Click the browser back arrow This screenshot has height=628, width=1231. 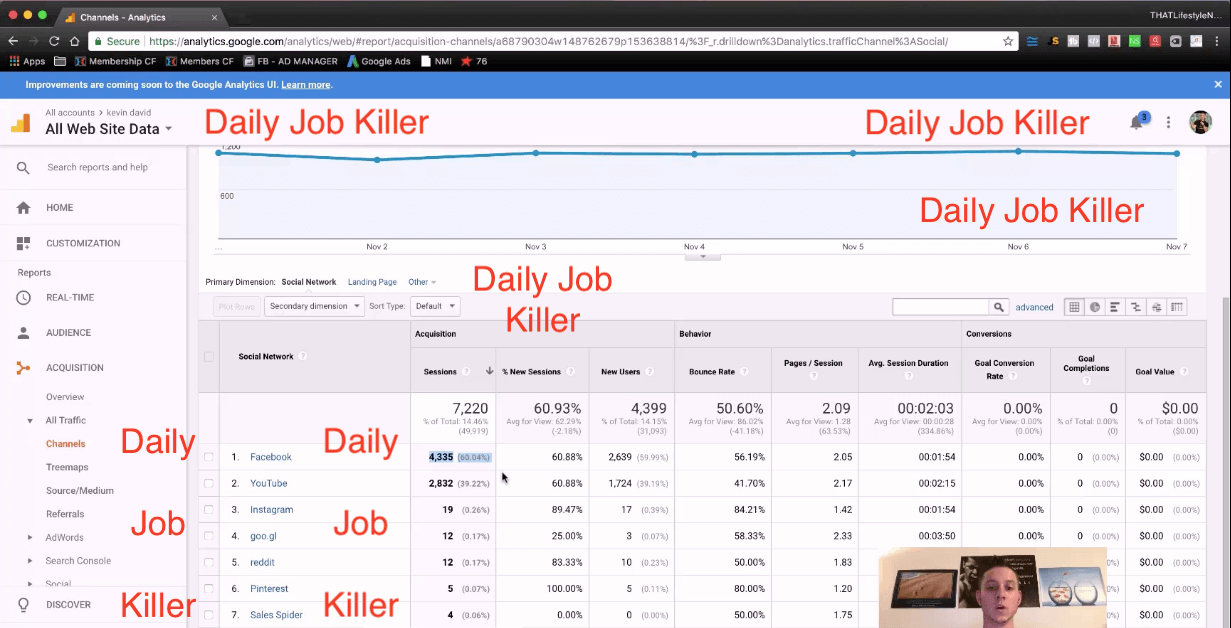[14, 41]
